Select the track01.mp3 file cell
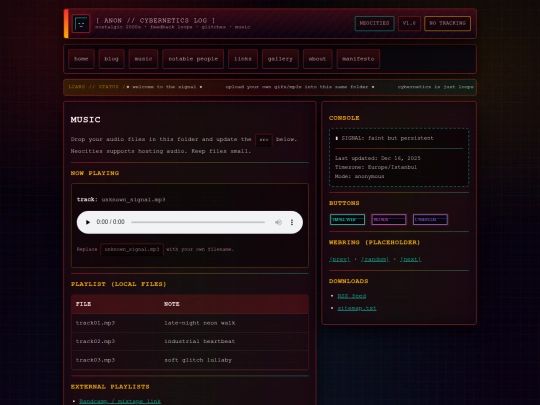 (x=95, y=323)
